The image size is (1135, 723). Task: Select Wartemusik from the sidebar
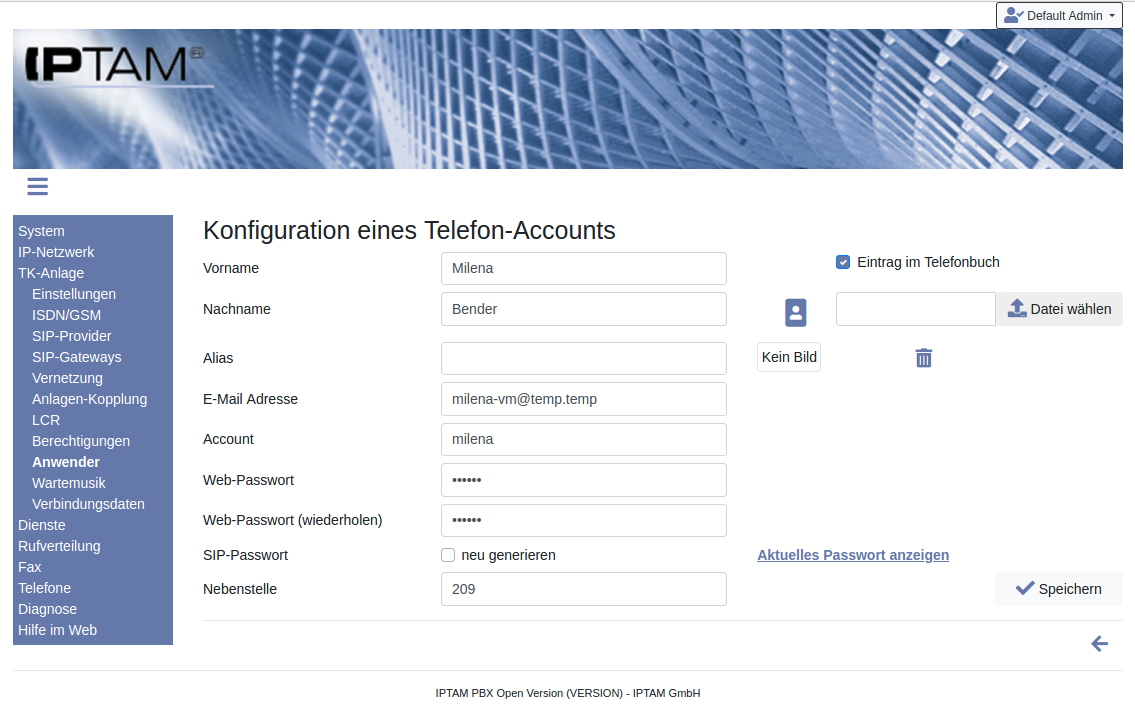(x=68, y=483)
